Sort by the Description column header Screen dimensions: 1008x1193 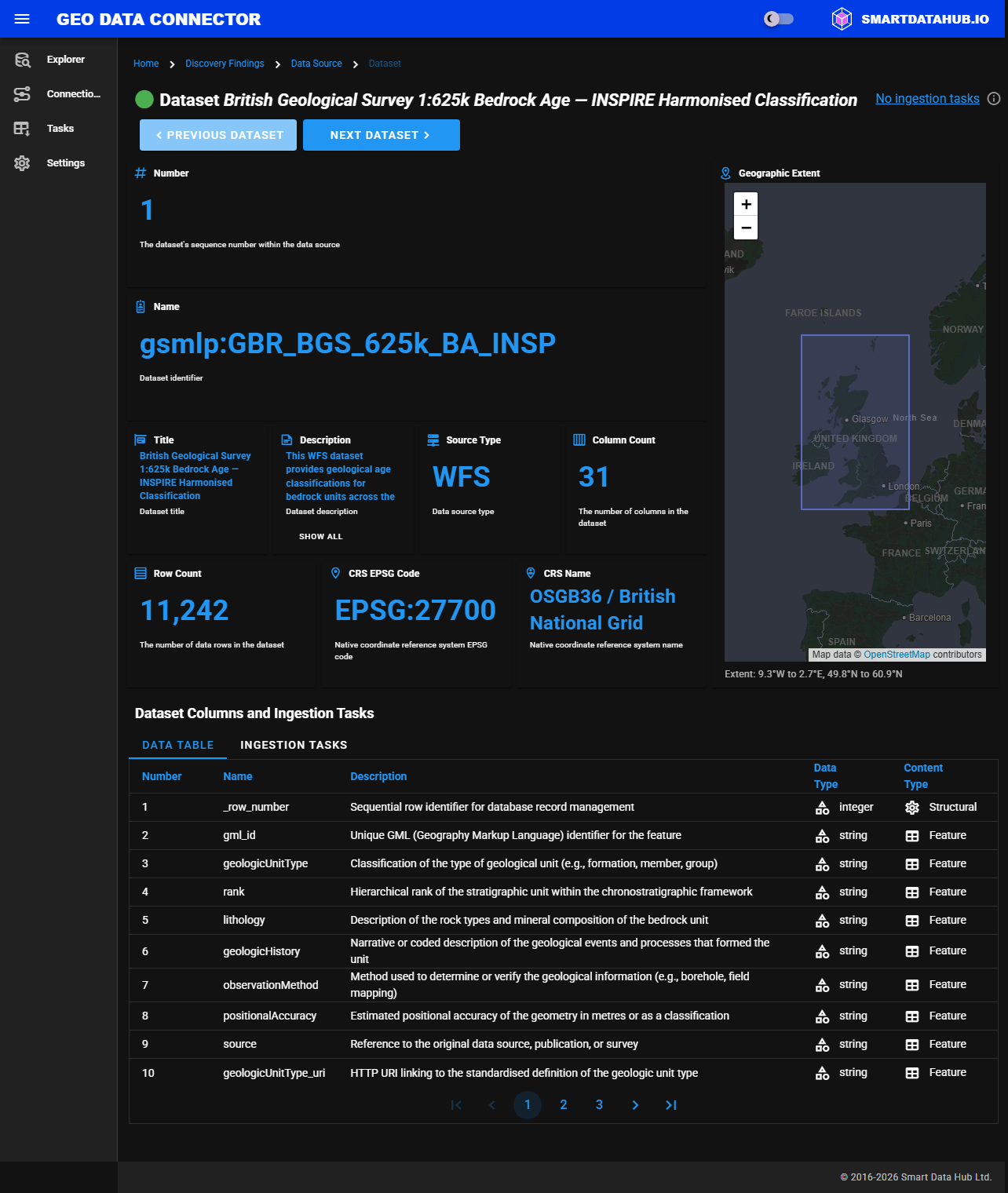(x=378, y=776)
